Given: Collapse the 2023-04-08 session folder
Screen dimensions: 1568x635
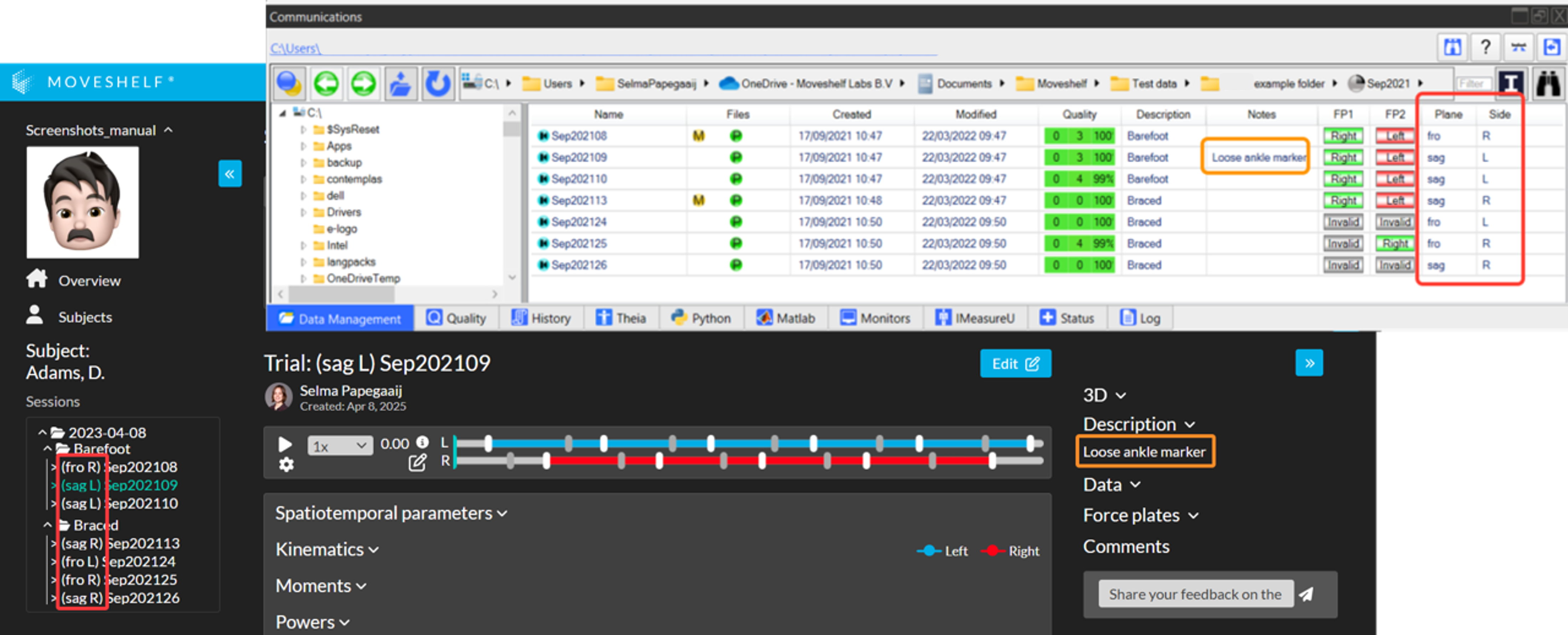Looking at the screenshot, I should click(42, 433).
